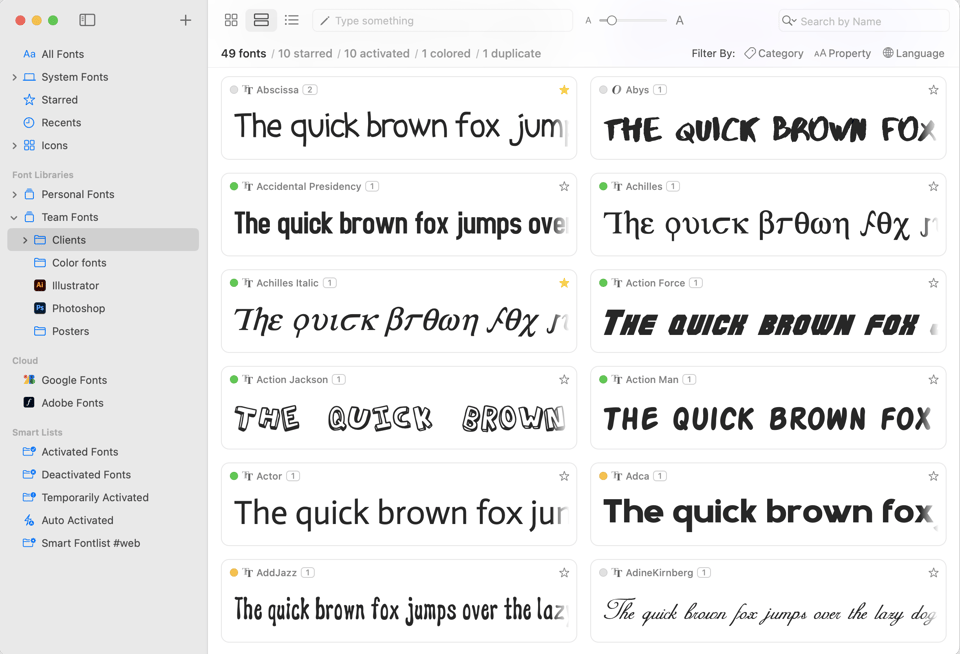Star the Action Man font
Screen dimensions: 960x654
(933, 379)
